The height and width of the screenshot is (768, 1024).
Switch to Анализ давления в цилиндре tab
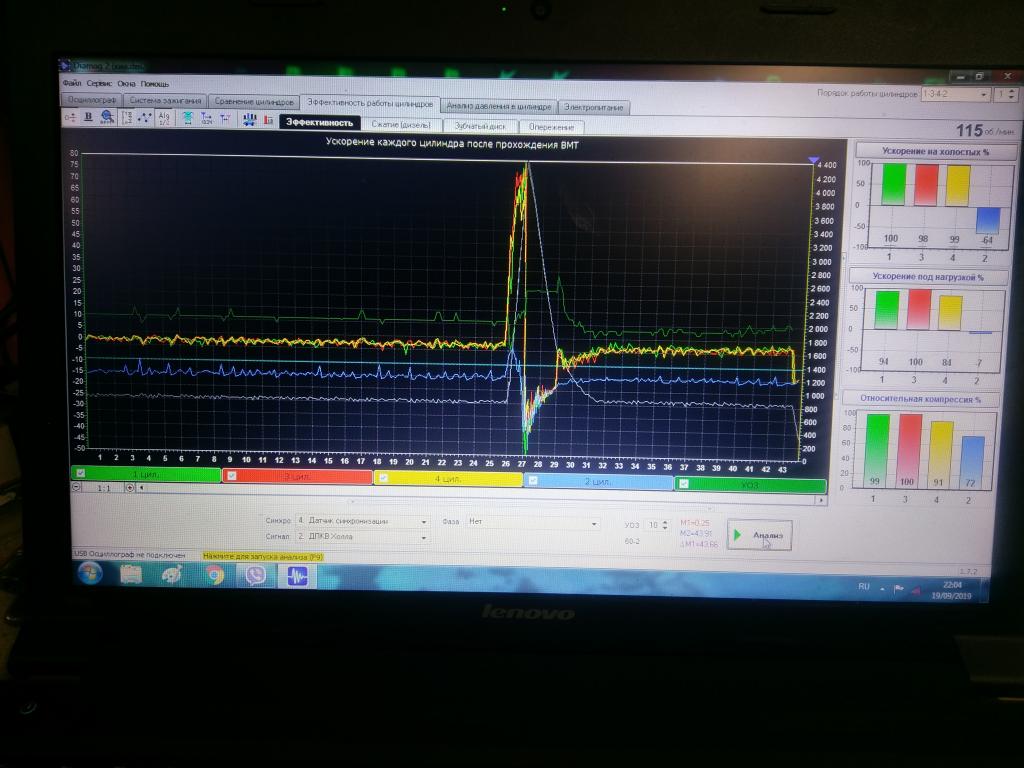[x=499, y=106]
